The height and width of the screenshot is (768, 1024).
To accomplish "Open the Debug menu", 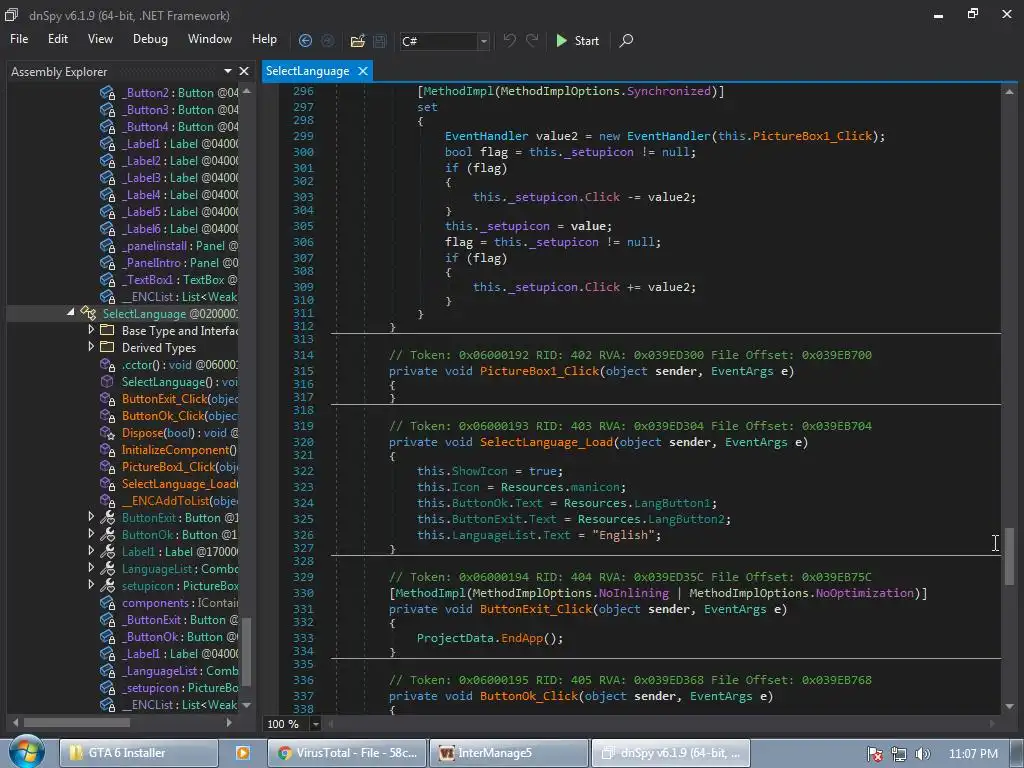I will tap(150, 39).
